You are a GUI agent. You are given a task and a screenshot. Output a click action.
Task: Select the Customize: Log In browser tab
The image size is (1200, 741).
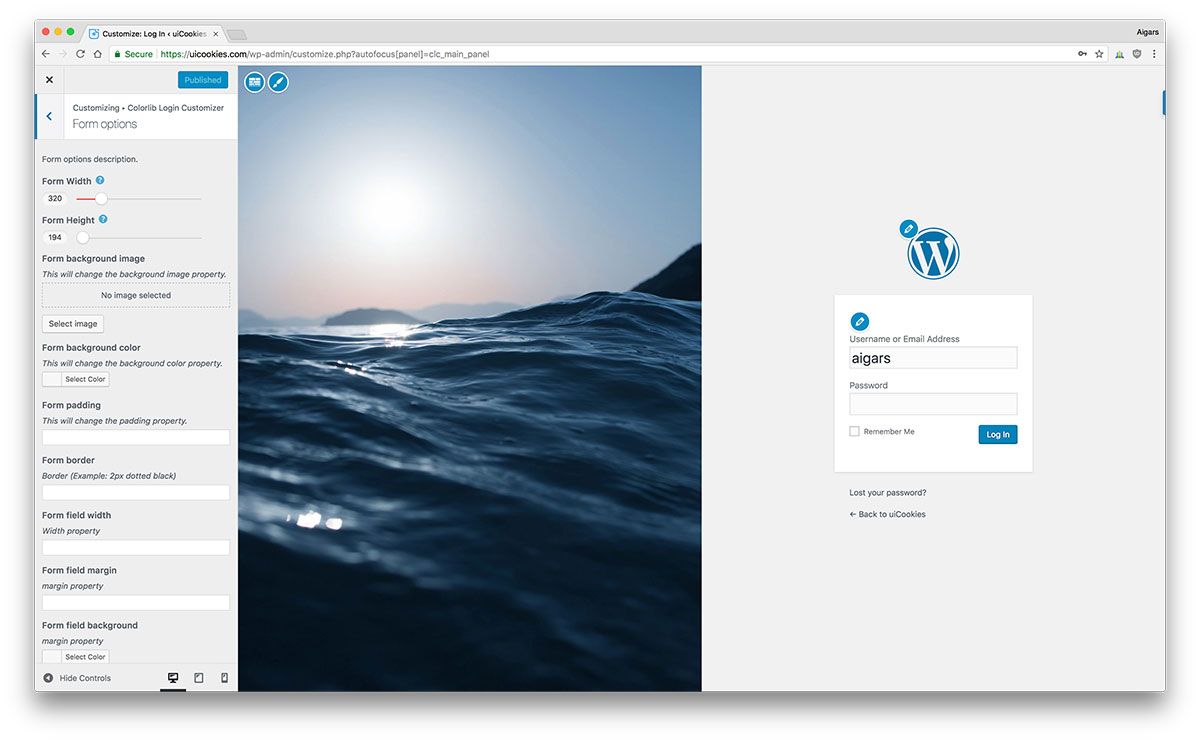coord(153,33)
